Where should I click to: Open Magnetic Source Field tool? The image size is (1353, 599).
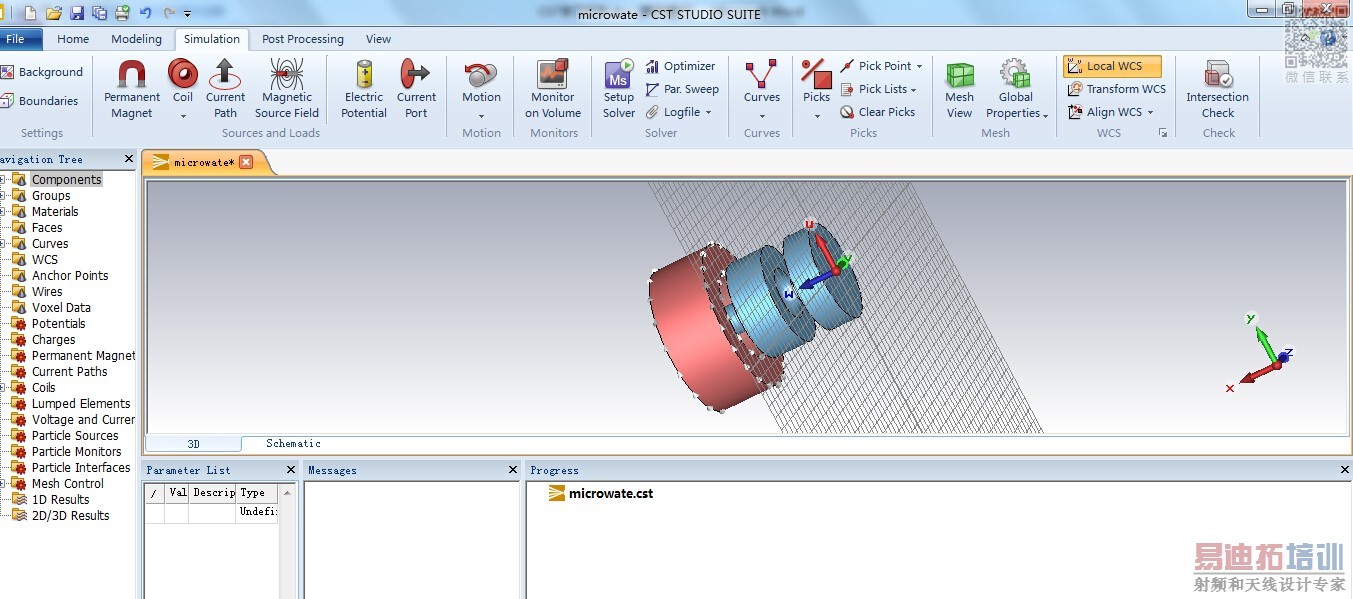tap(287, 89)
